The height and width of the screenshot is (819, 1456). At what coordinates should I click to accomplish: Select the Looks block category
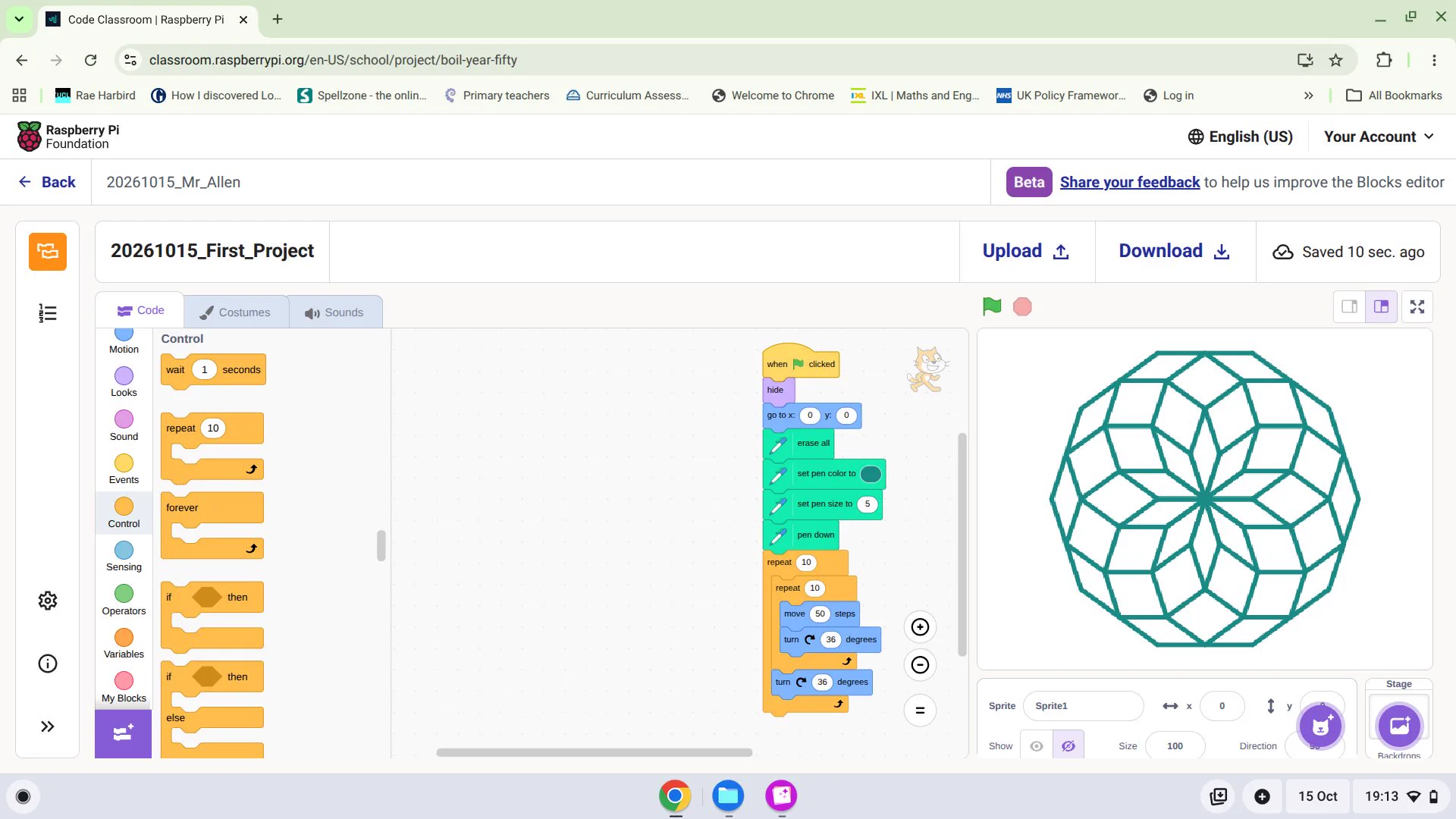coord(124,382)
